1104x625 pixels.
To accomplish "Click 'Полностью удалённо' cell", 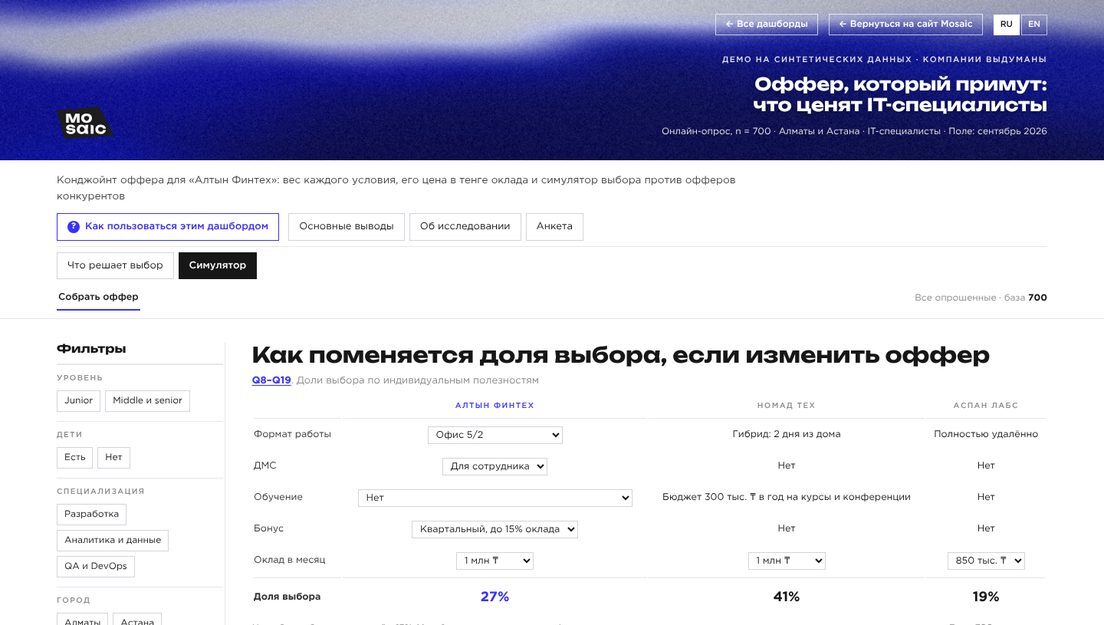I will (x=986, y=434).
